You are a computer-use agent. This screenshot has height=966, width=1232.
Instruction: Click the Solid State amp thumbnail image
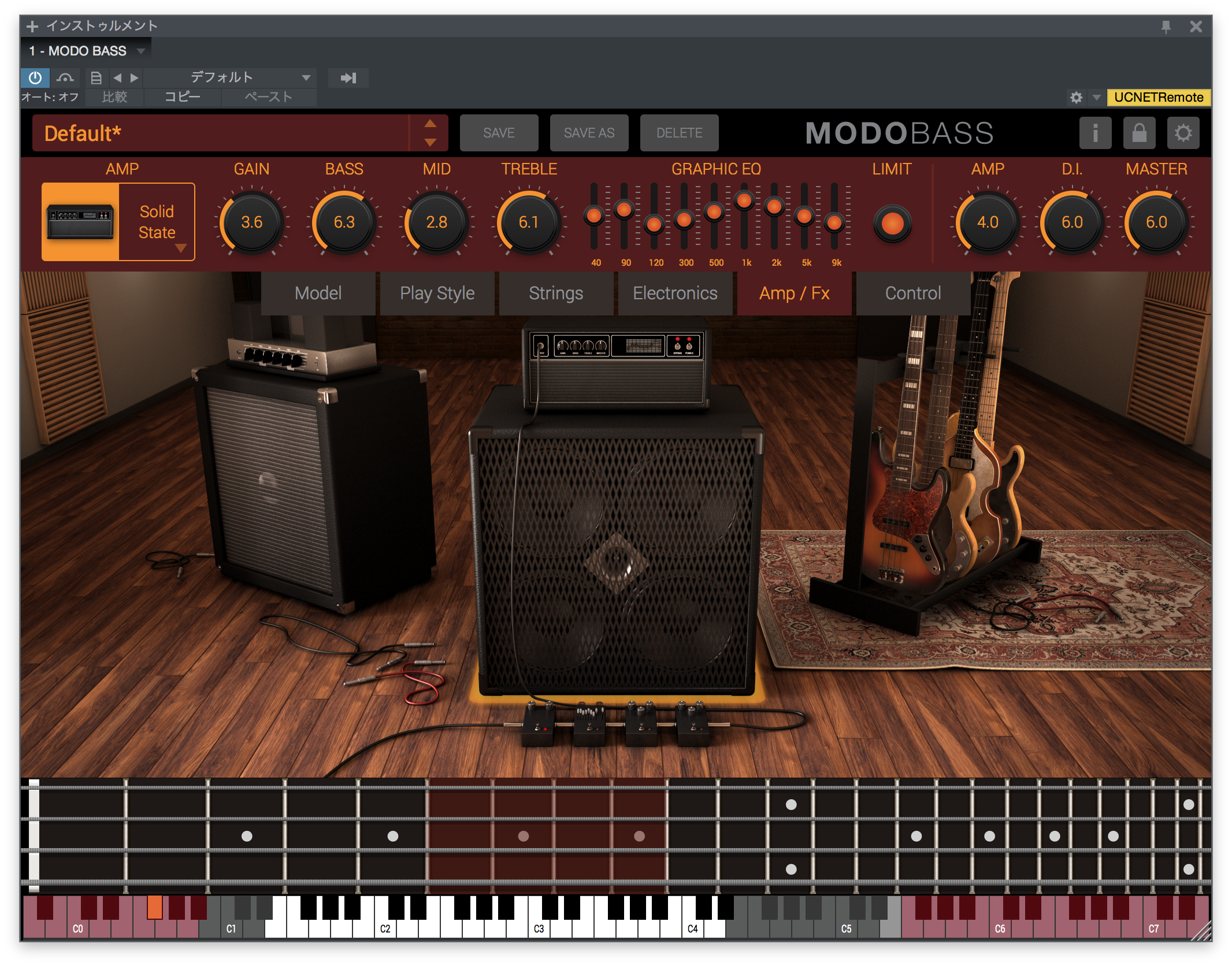pyautogui.click(x=80, y=222)
